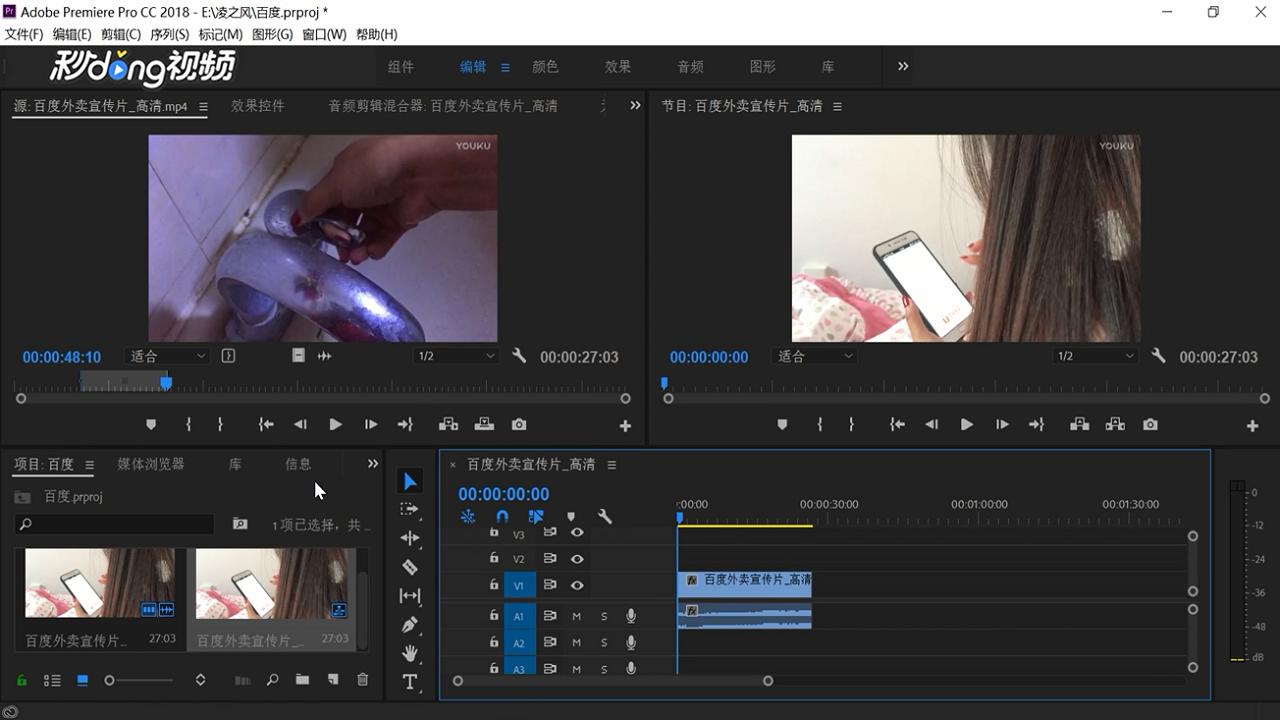Open Program monitor zoom level dropdown
Viewport: 1280px width, 720px height.
[x=815, y=356]
